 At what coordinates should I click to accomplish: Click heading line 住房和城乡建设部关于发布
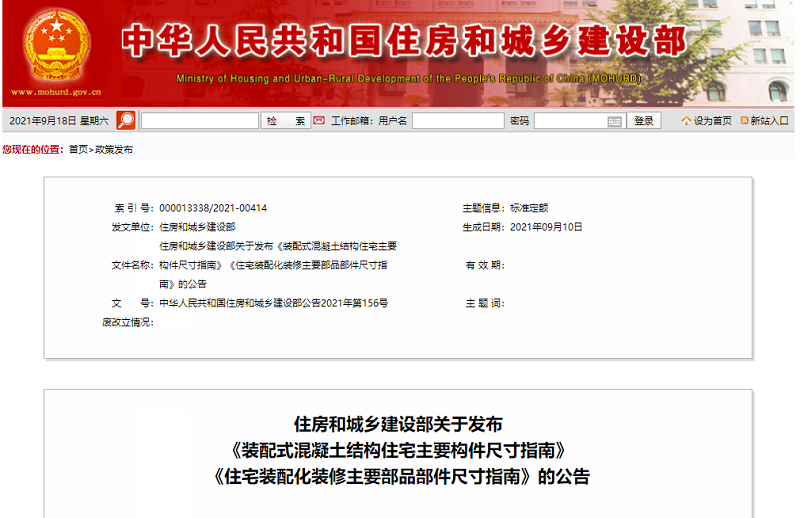click(x=398, y=425)
